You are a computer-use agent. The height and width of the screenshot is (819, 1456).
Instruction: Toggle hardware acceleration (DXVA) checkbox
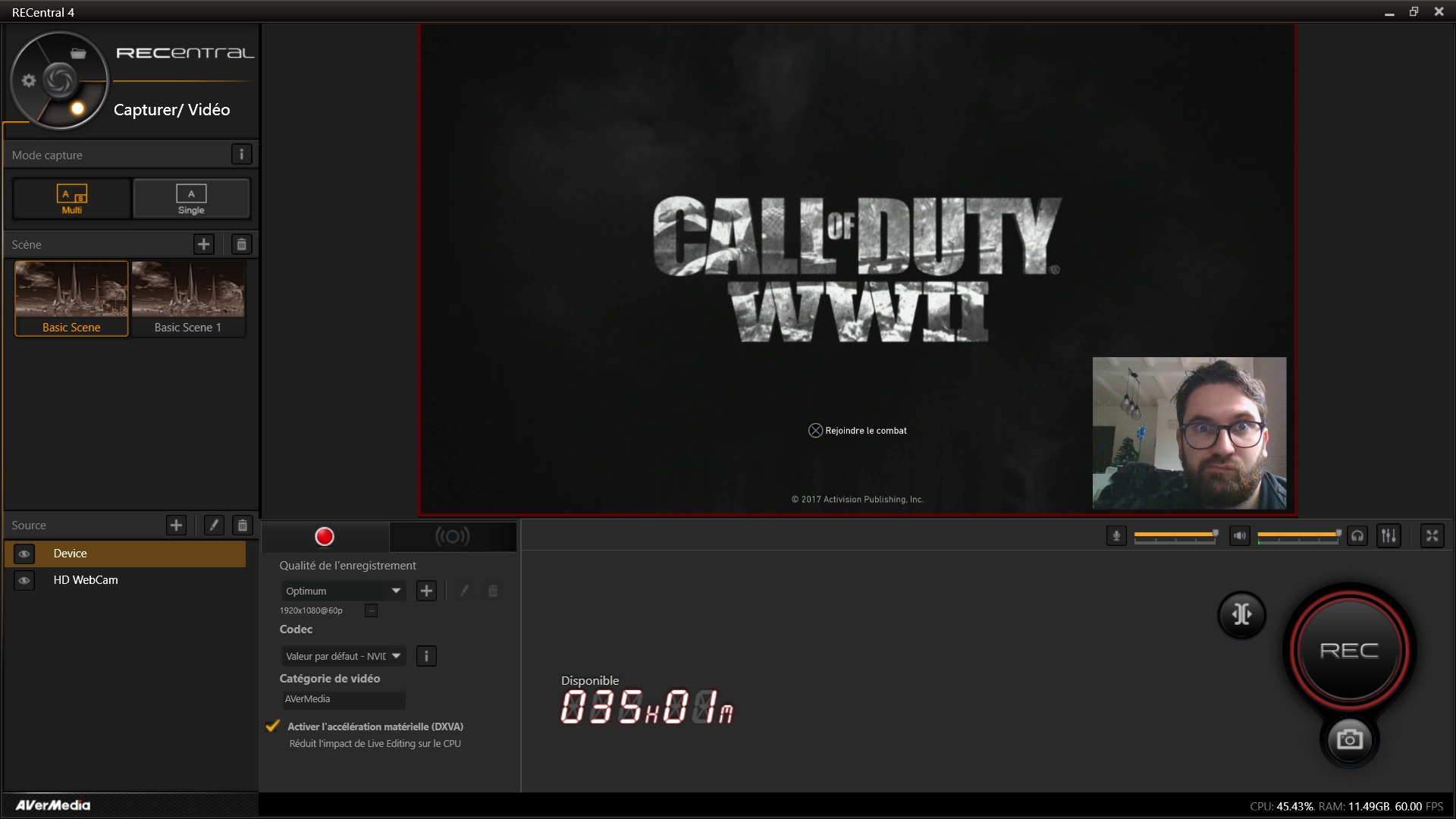click(x=273, y=726)
